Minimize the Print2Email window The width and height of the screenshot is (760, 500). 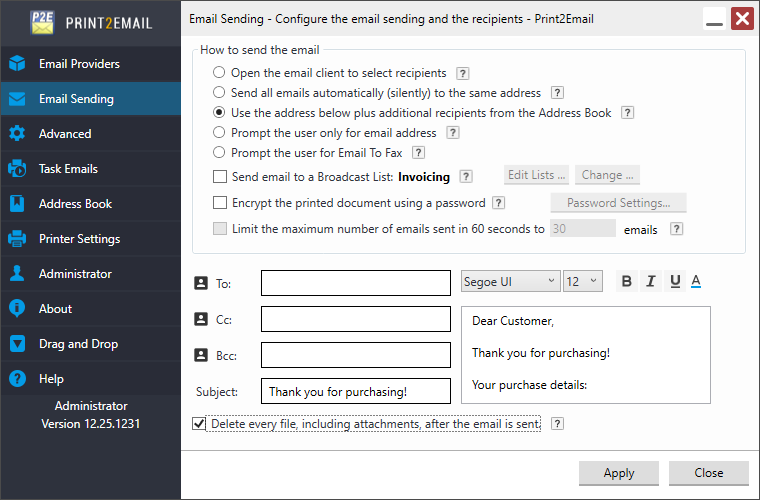coord(714,19)
